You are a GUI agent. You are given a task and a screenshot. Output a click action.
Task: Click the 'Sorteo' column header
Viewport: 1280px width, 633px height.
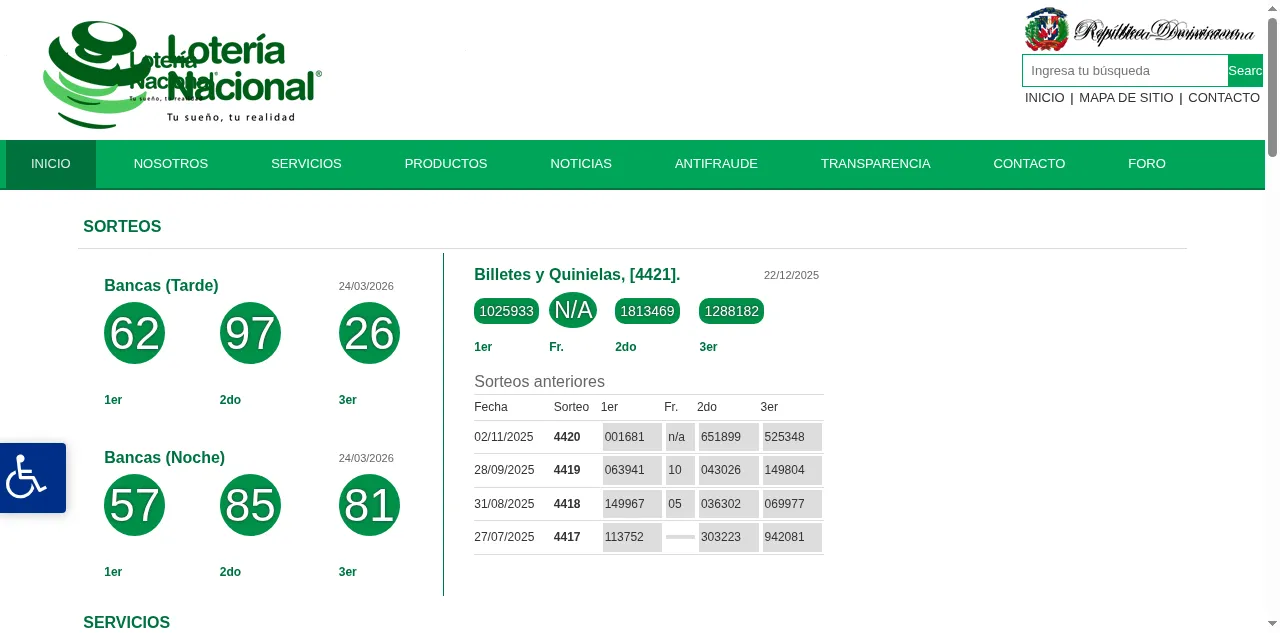pos(571,407)
